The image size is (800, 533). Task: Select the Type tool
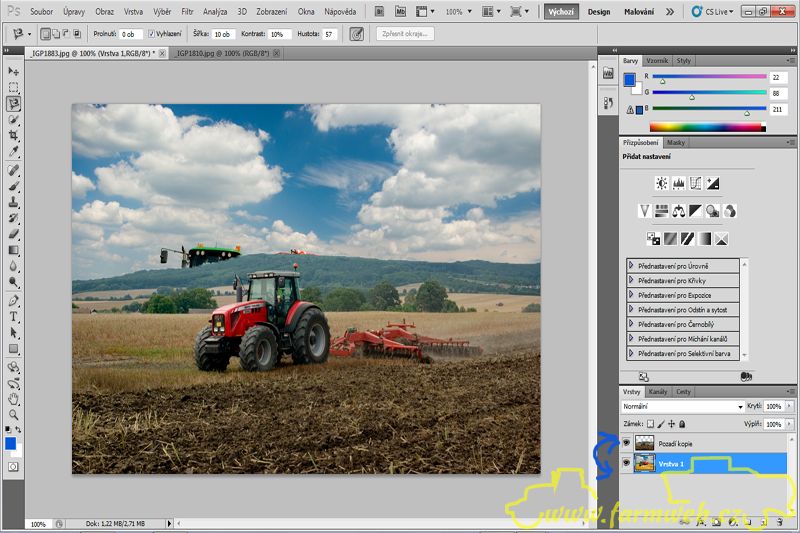[14, 316]
